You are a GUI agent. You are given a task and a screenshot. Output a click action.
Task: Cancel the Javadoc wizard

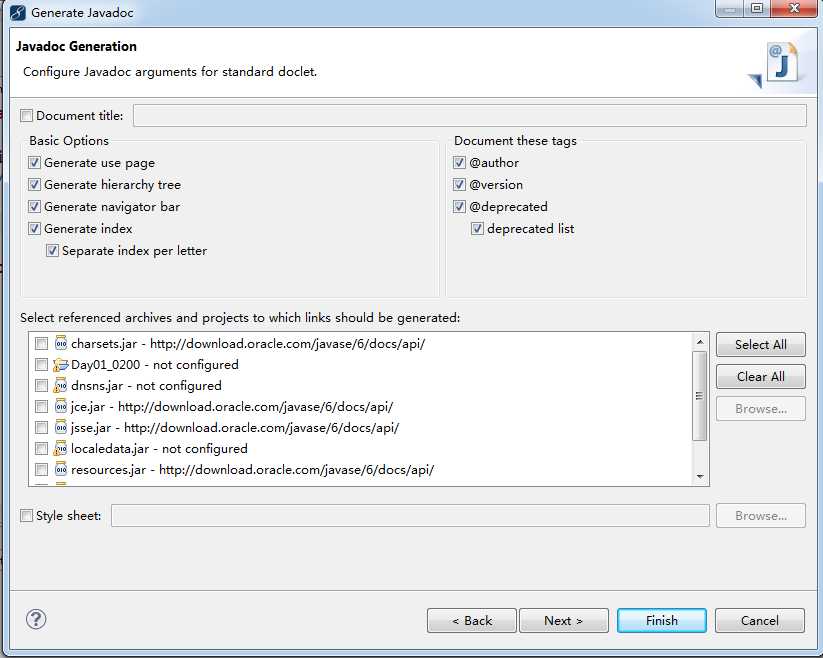(759, 621)
